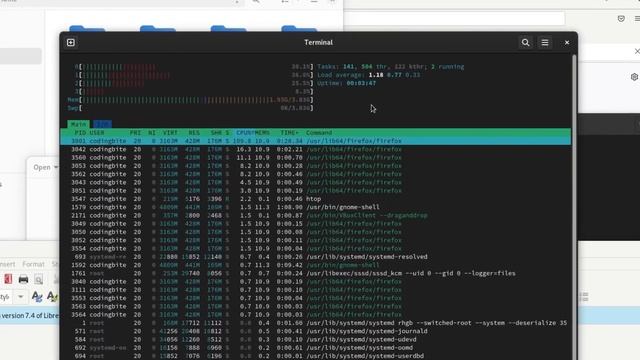640x360 pixels.
Task: Select gnome-shell process row PID 1592
Action: 316,265
